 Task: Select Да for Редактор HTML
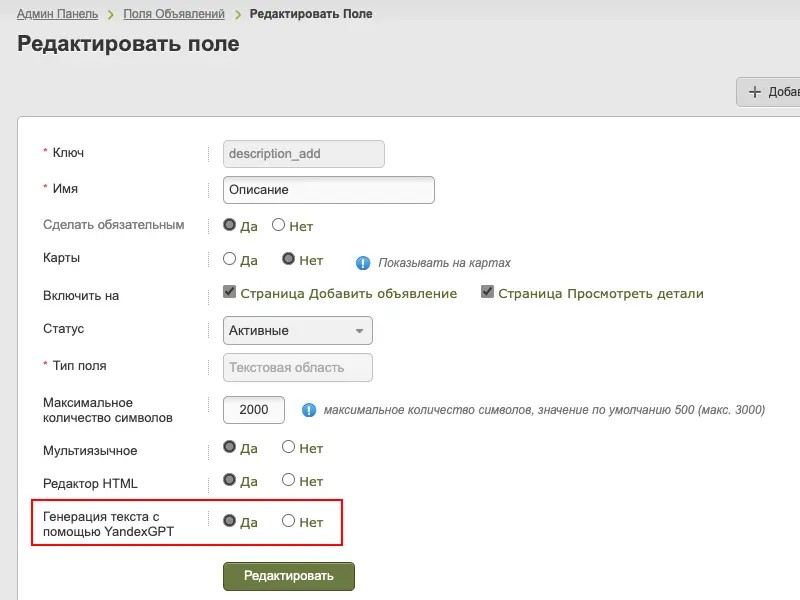229,481
